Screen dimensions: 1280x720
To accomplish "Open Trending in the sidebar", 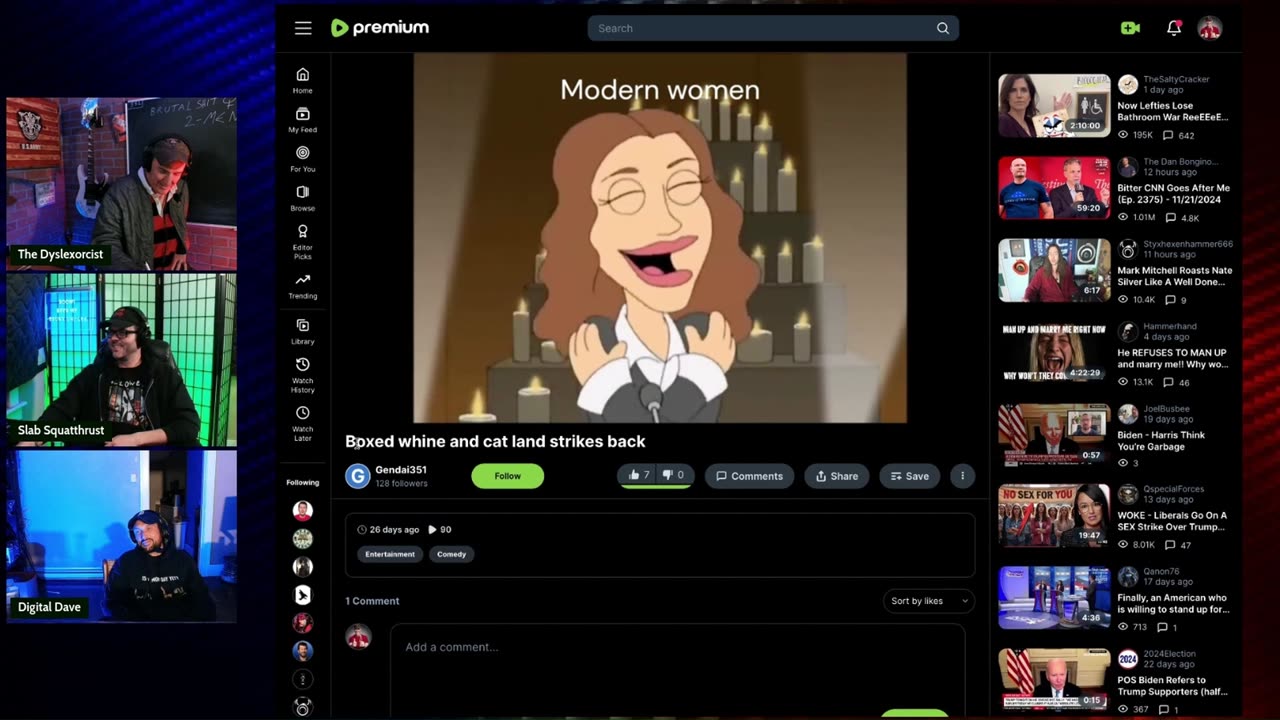I will tap(303, 286).
